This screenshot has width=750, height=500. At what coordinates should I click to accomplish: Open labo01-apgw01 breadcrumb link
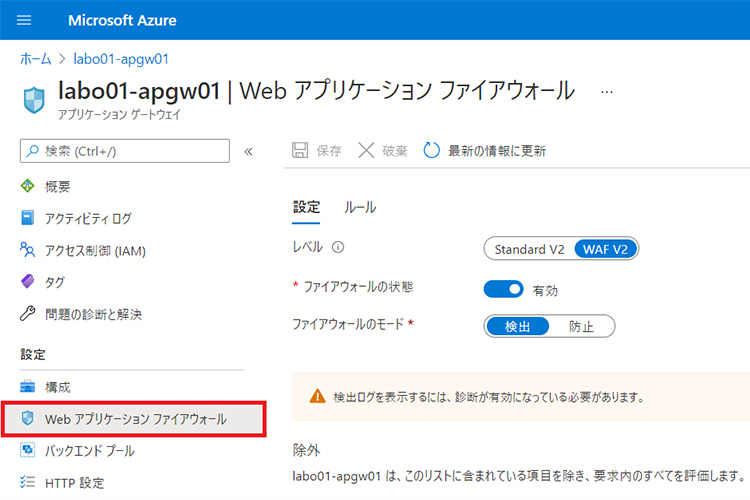coord(121,59)
